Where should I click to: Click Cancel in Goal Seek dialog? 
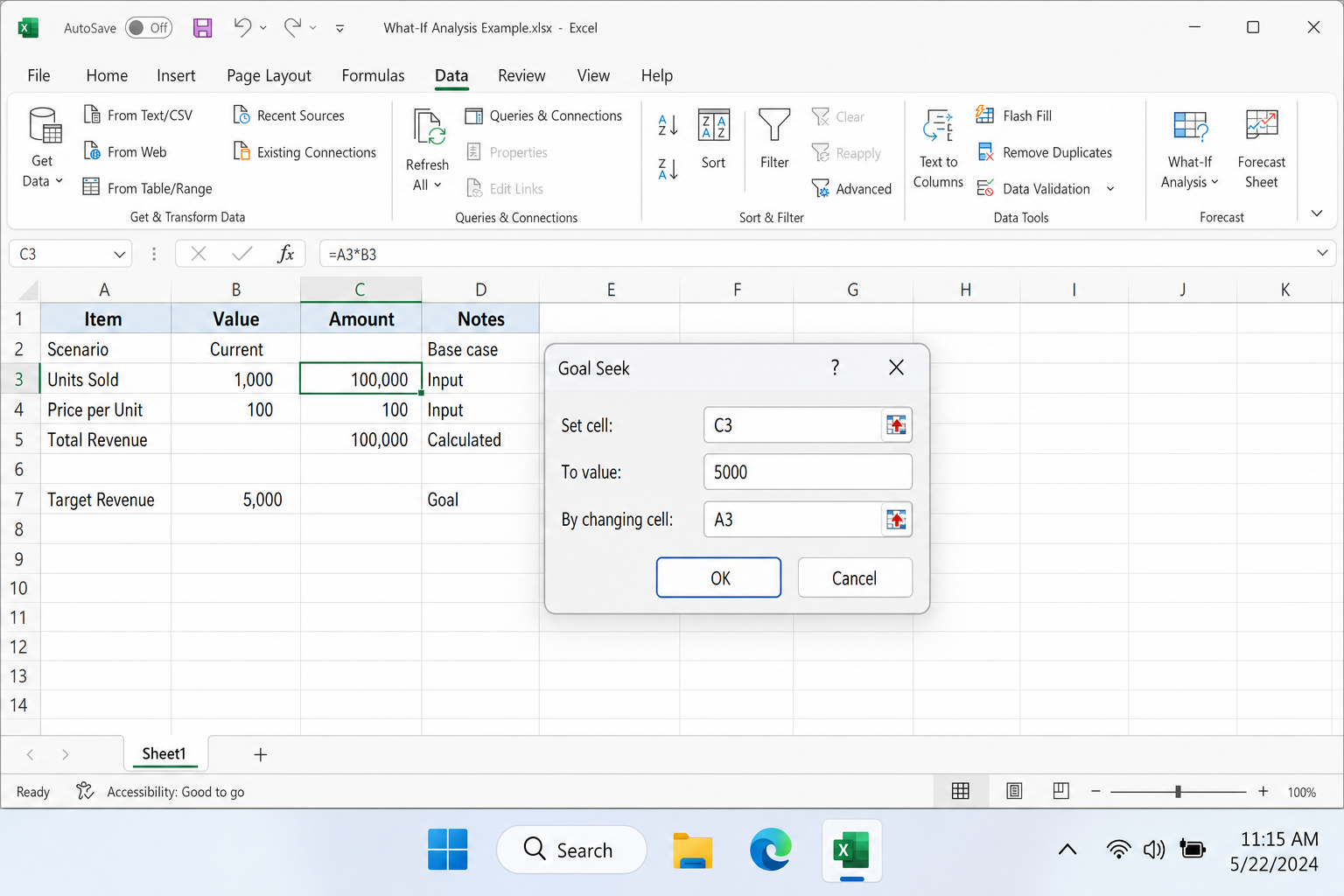click(855, 577)
